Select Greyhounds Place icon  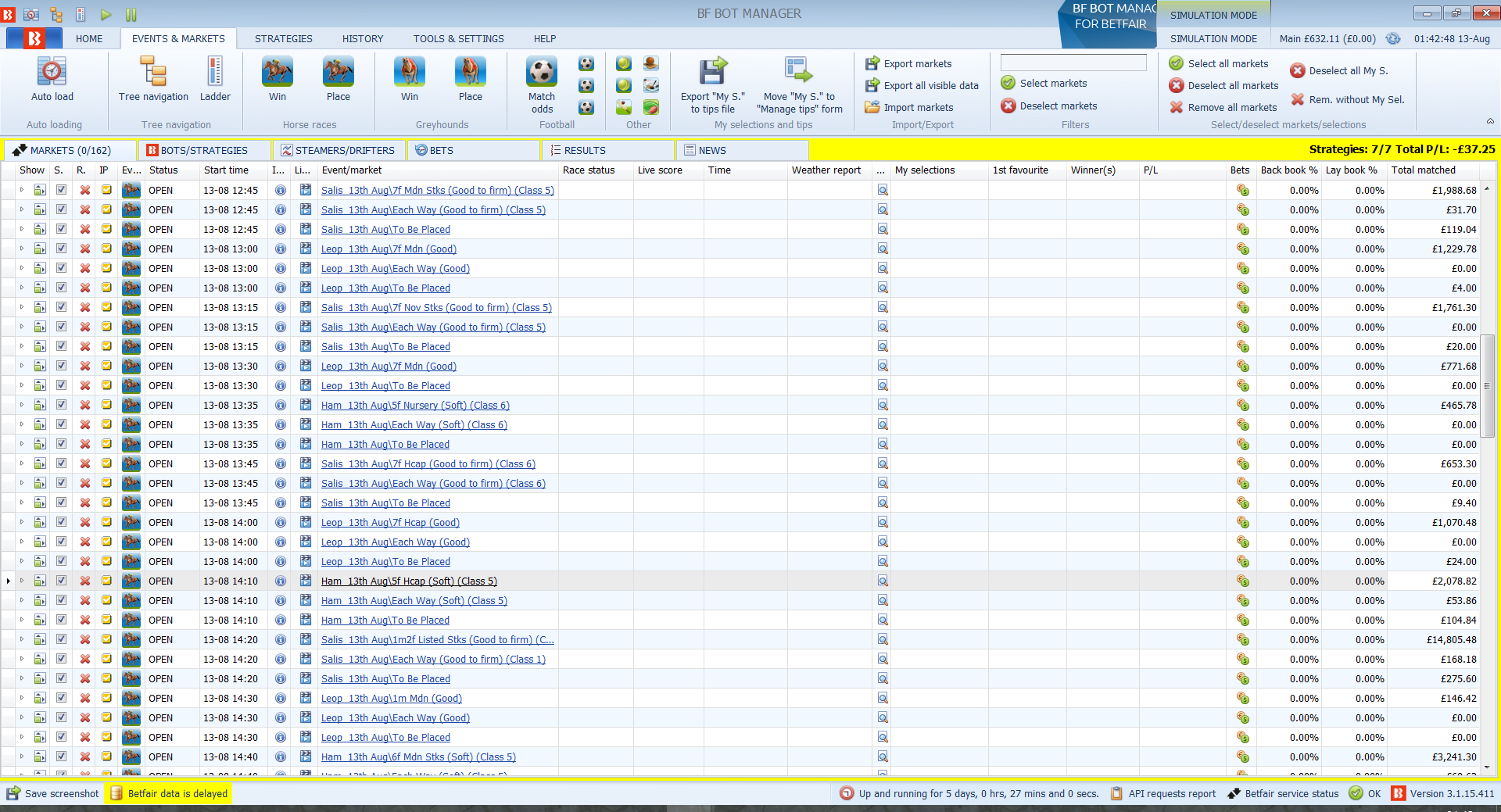471,72
